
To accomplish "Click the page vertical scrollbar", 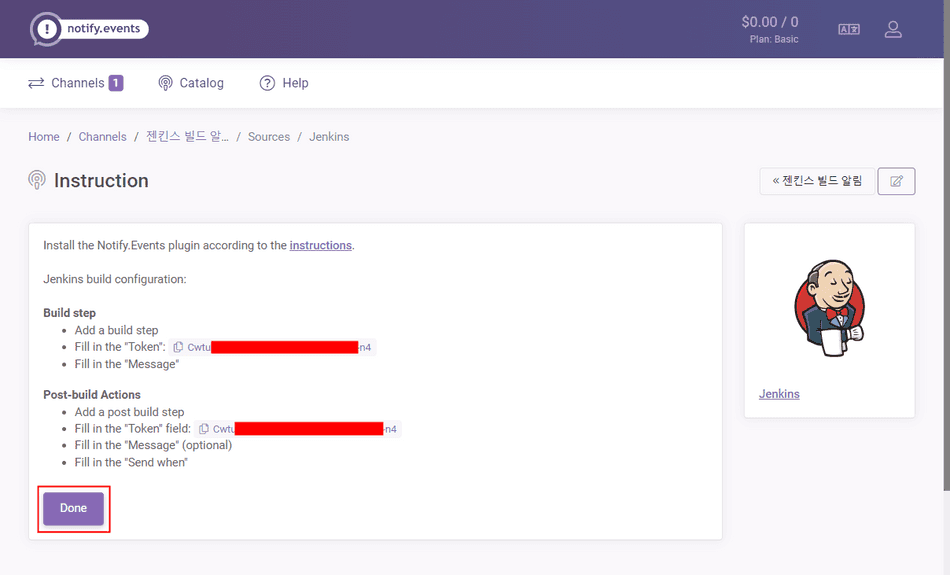I will pyautogui.click(x=946, y=245).
